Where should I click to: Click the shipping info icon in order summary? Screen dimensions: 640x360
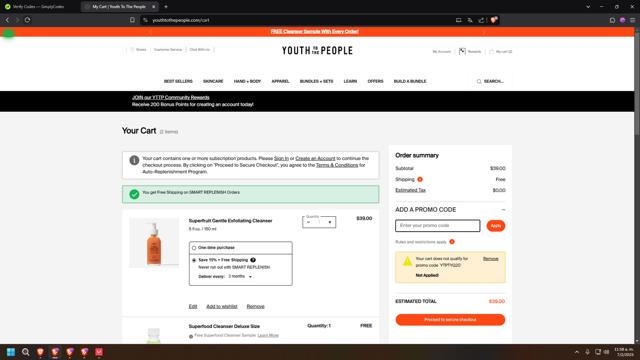tap(420, 179)
